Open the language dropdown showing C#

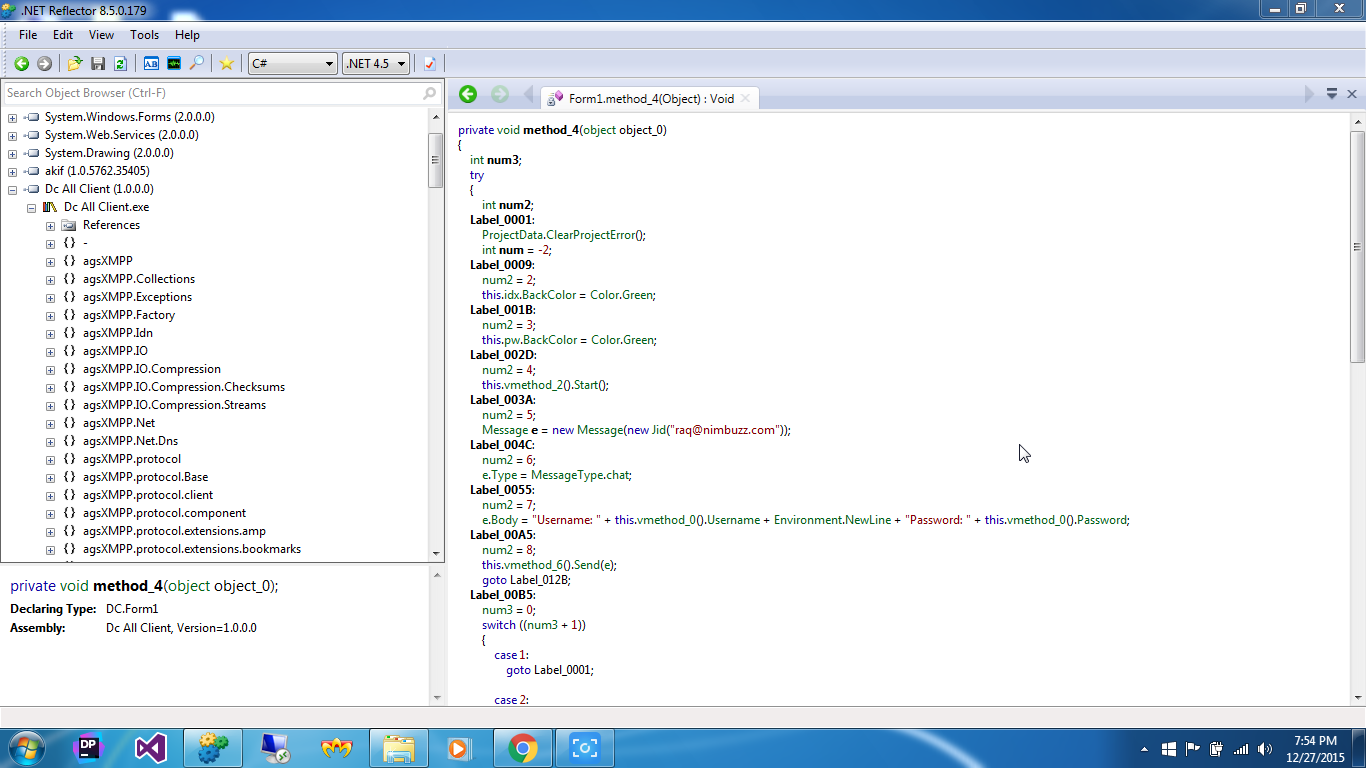coord(292,63)
